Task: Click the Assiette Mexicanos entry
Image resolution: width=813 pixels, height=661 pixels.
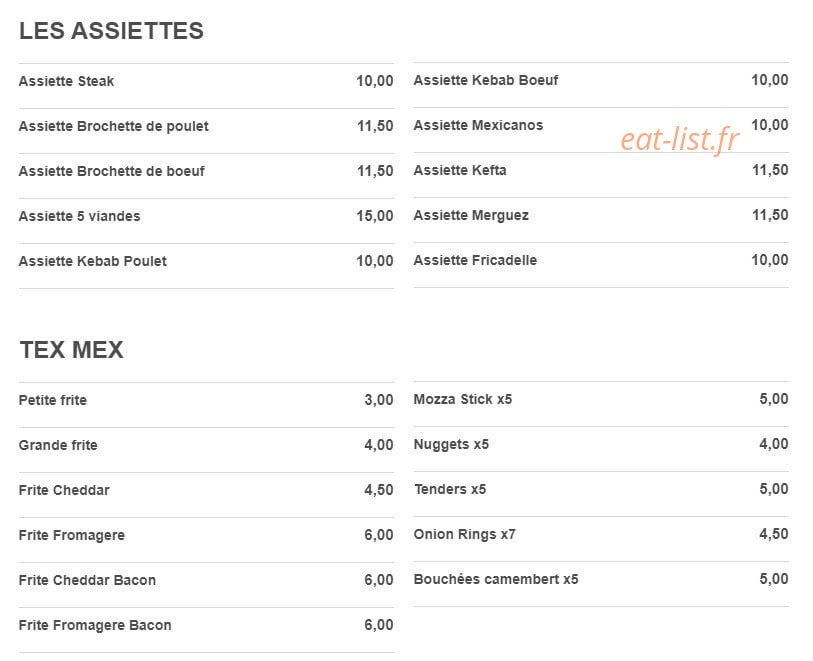Action: (x=601, y=125)
